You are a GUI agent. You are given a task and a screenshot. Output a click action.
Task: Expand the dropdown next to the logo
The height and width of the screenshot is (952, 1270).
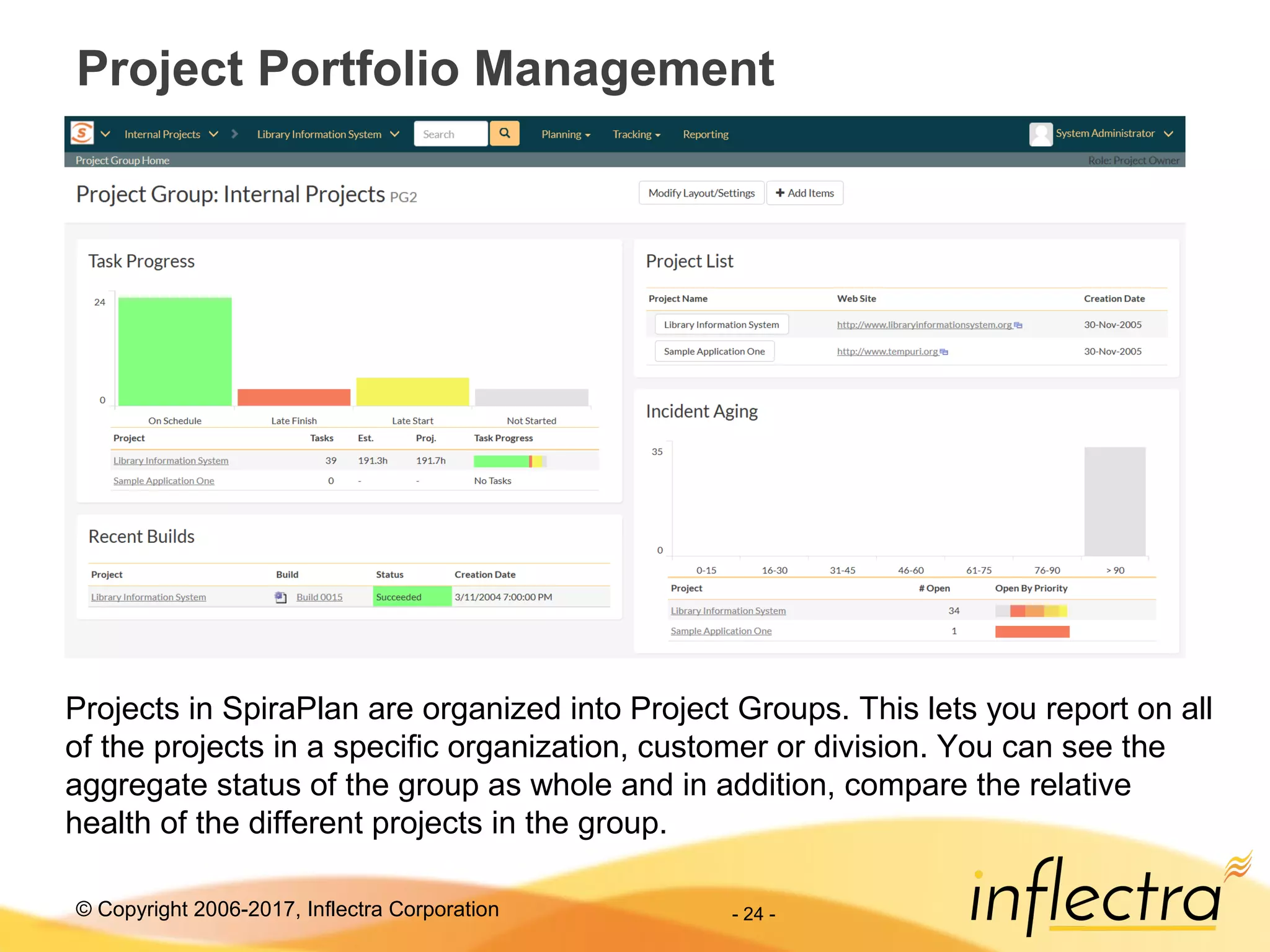(x=105, y=134)
